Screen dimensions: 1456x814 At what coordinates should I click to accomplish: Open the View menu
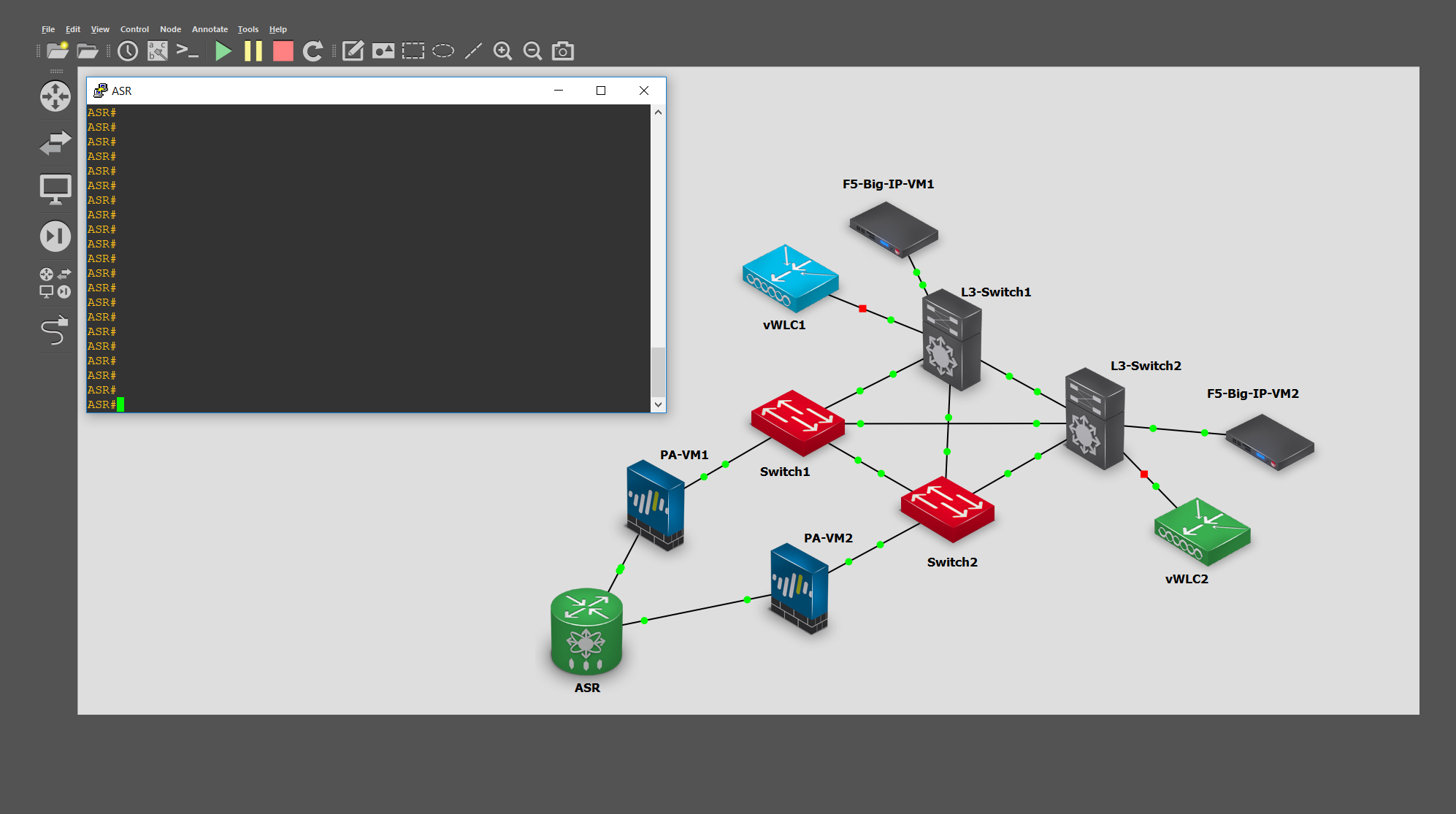tap(100, 29)
